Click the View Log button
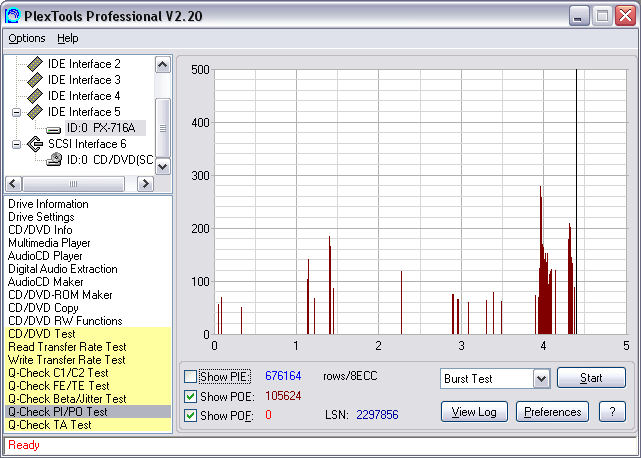This screenshot has height=458, width=641. 474,411
